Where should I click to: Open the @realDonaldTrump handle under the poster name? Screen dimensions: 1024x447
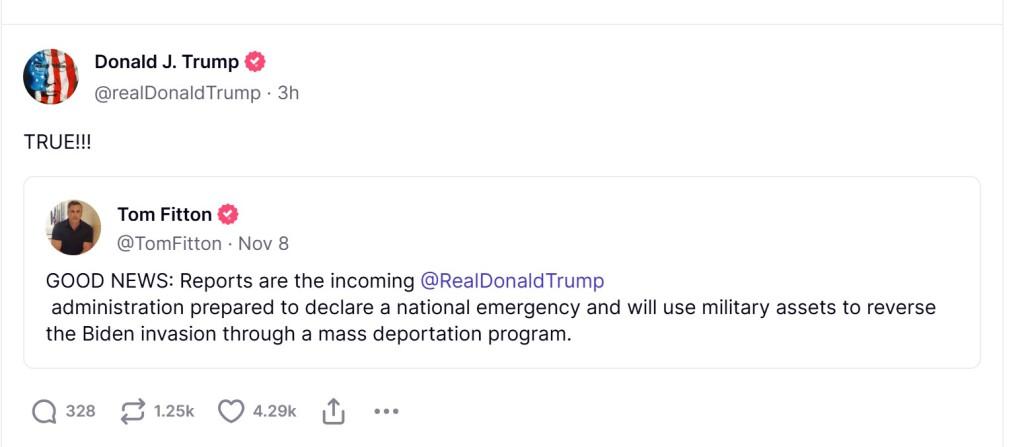click(x=178, y=93)
